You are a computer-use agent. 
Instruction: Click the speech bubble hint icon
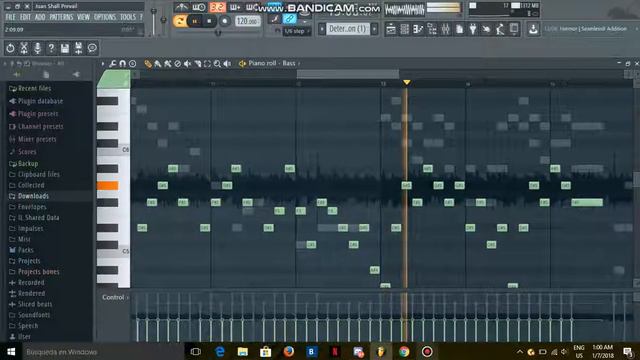92,48
